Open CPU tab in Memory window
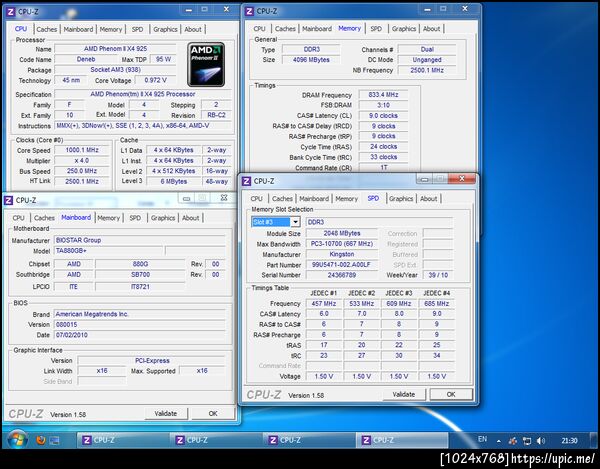Screen dimensions: 600x469 (259, 29)
